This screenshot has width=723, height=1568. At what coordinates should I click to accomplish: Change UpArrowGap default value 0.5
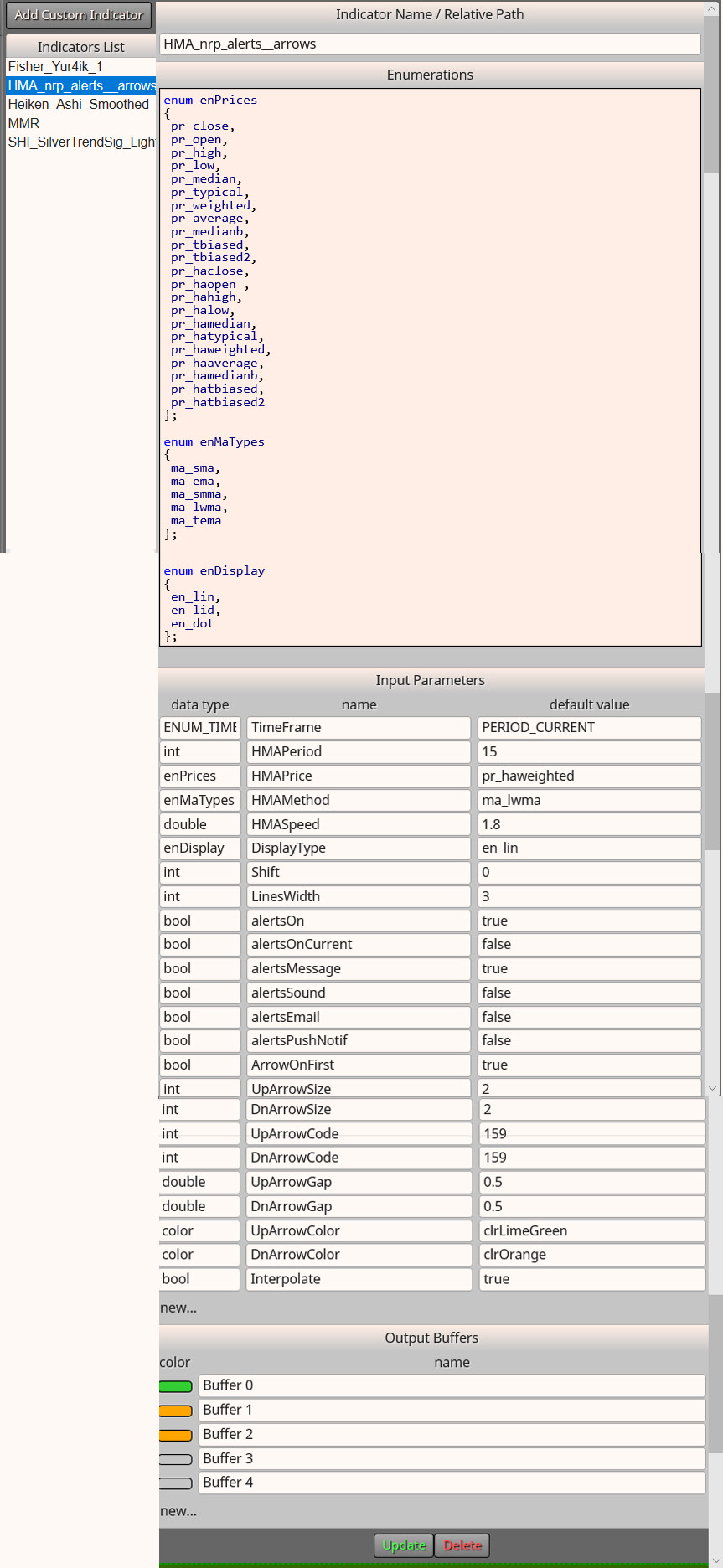[591, 1182]
